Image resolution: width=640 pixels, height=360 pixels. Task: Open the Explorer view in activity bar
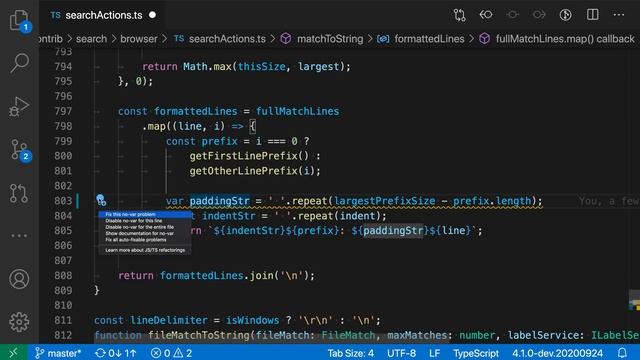coord(19,20)
